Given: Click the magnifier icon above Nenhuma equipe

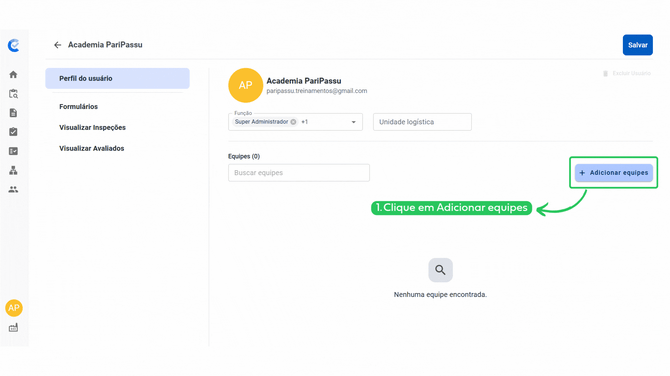Looking at the screenshot, I should tap(441, 270).
